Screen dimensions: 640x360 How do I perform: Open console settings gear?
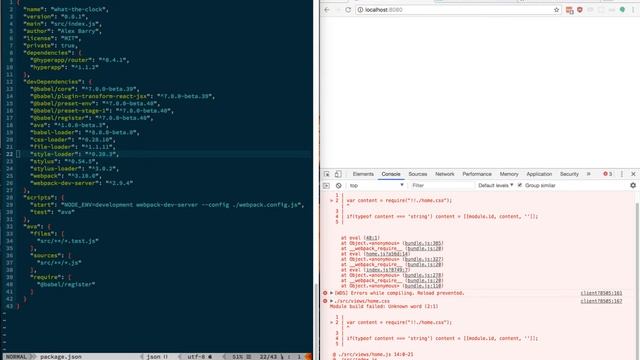633,185
